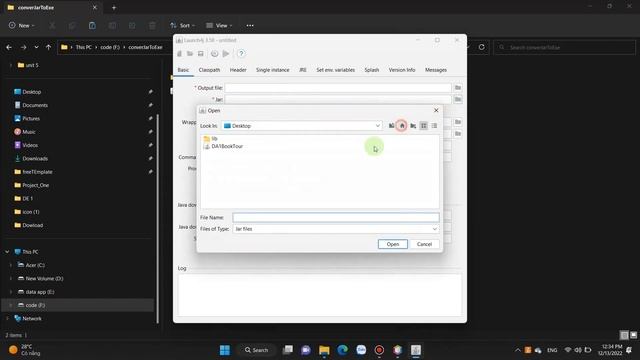This screenshot has height=360, width=640.
Task: Switch to the Version Info tab
Action: pyautogui.click(x=402, y=70)
